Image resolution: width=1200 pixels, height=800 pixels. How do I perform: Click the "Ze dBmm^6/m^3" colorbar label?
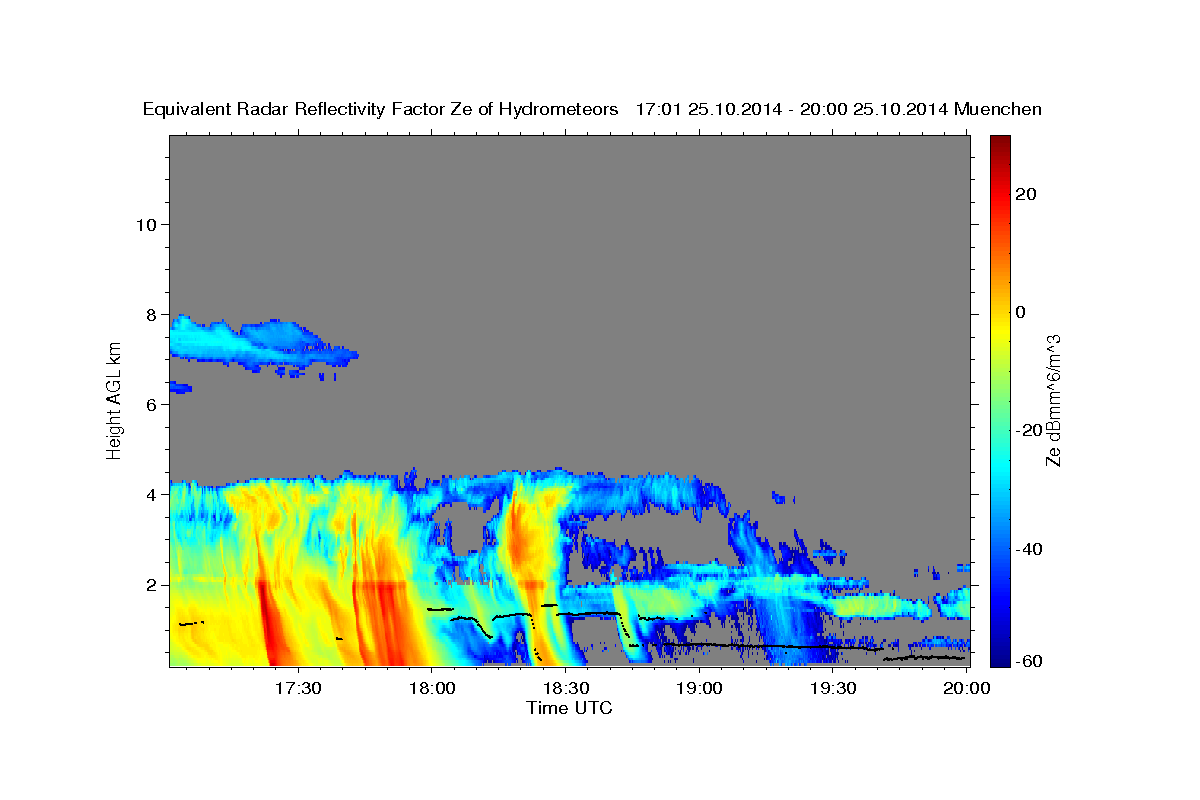pyautogui.click(x=1053, y=400)
